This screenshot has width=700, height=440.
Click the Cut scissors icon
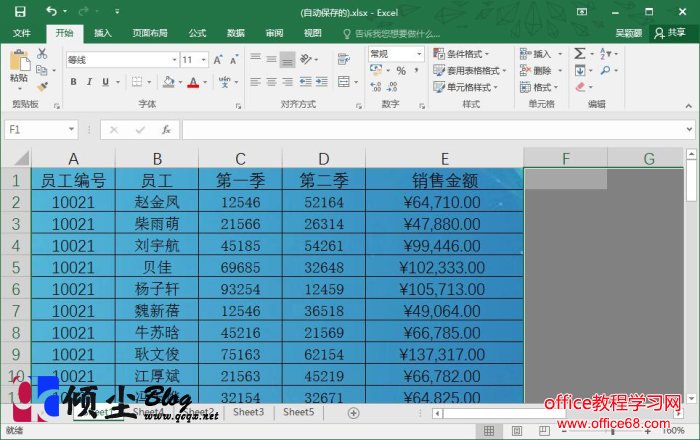click(x=42, y=54)
